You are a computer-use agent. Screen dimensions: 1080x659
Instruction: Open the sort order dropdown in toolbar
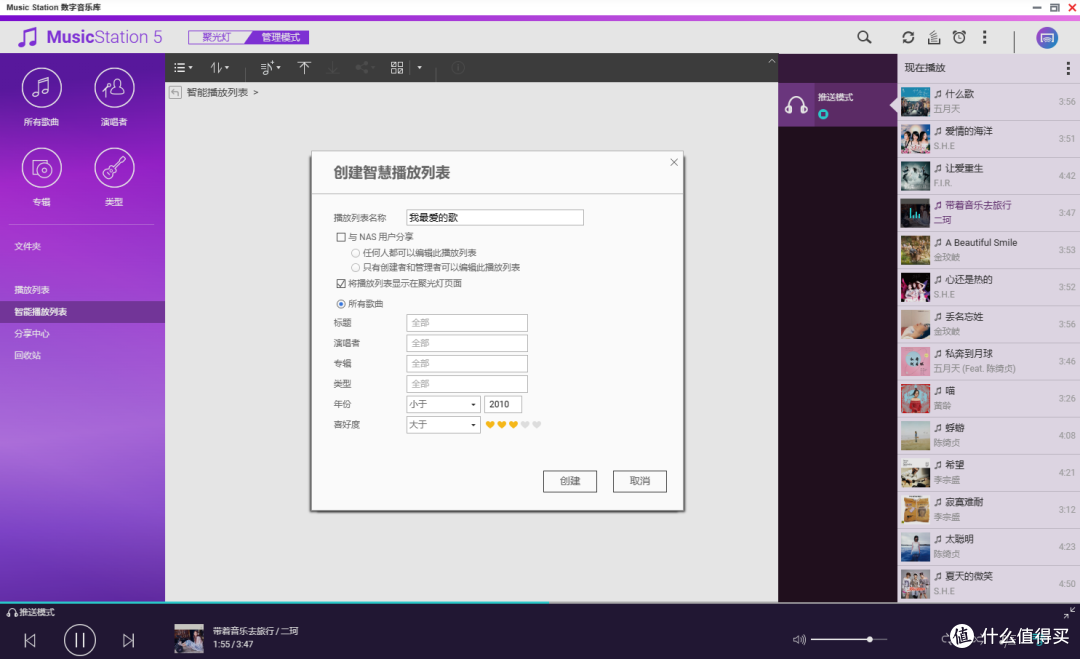tap(220, 67)
